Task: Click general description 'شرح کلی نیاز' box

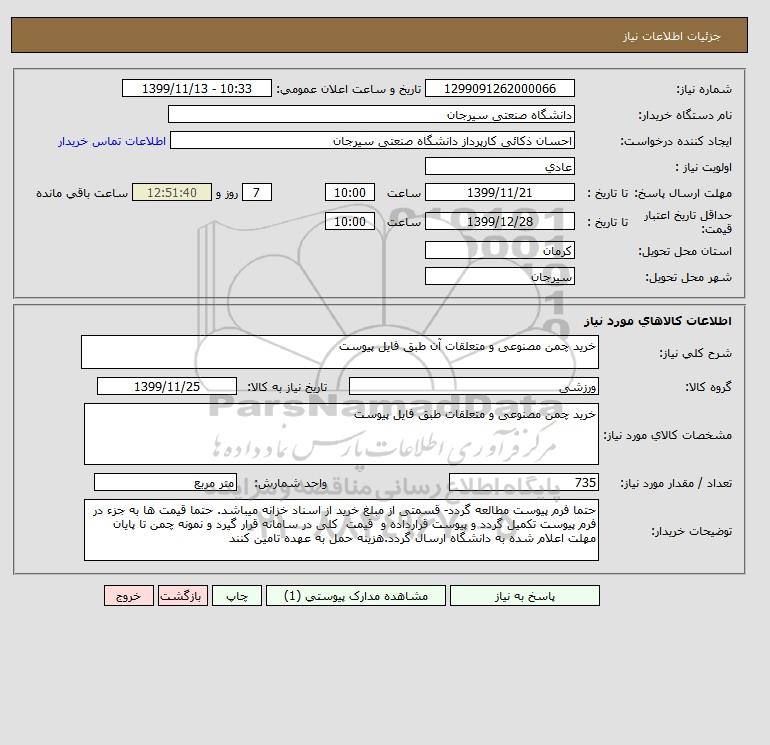Action: (x=340, y=352)
